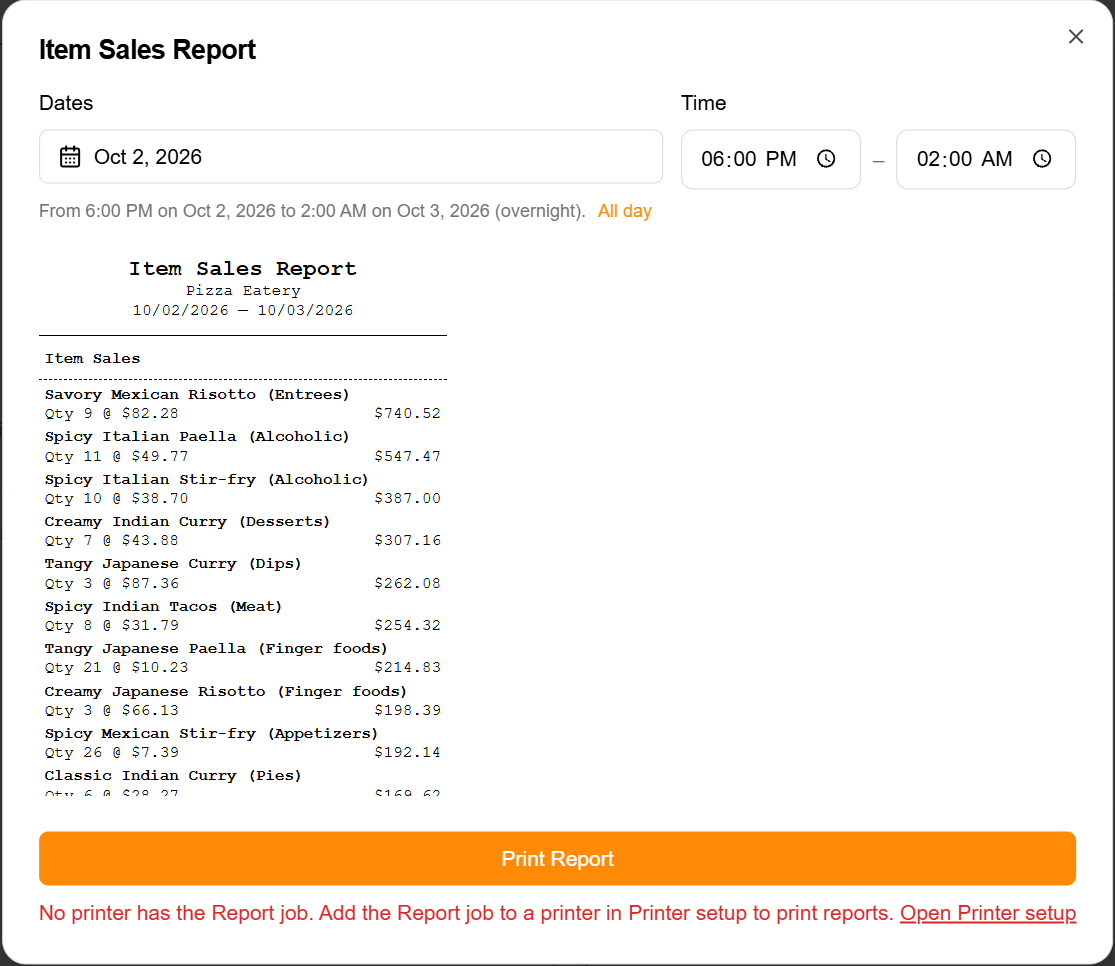1115x966 pixels.
Task: Open the end time clock picker
Action: click(1042, 159)
